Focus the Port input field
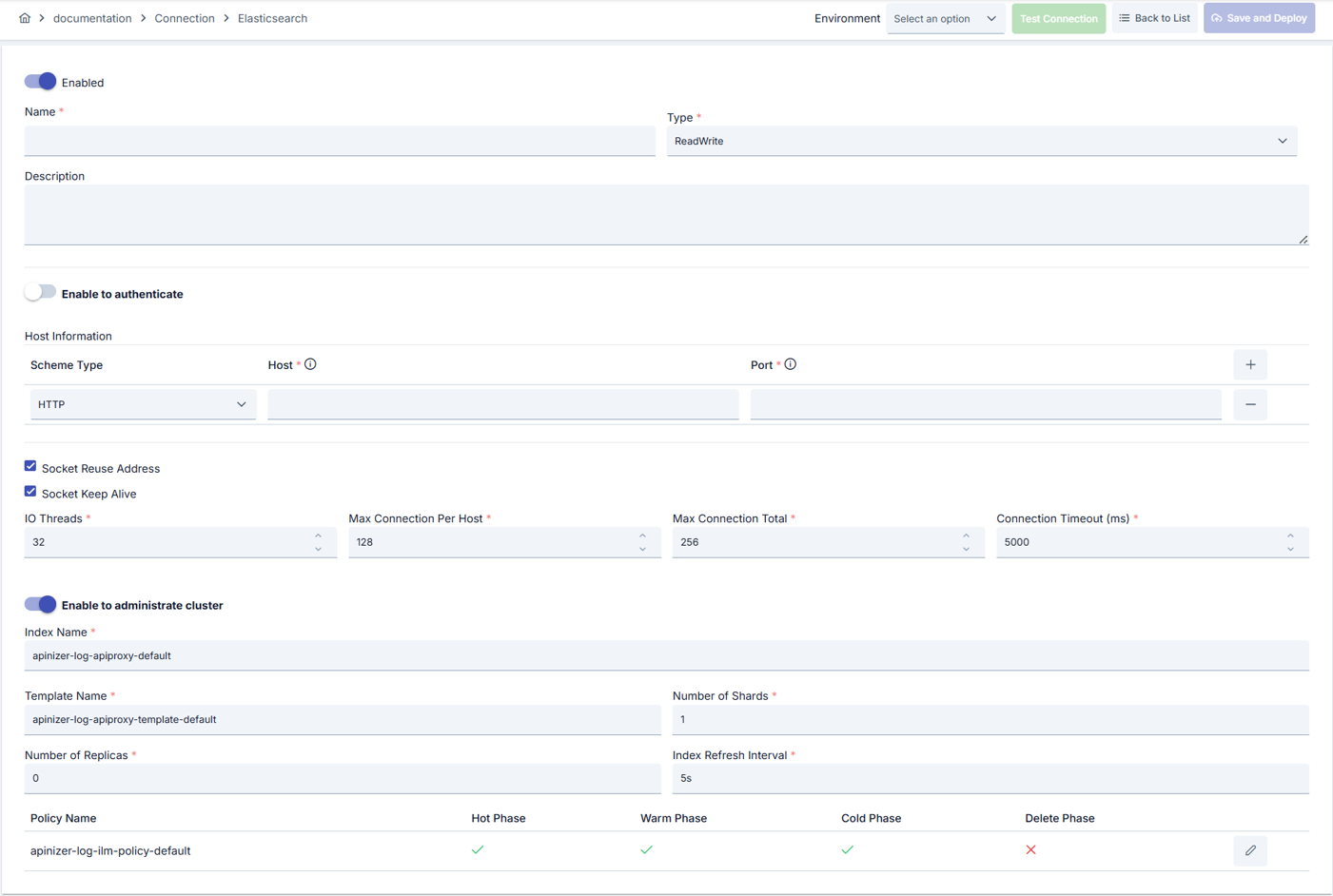 pyautogui.click(x=986, y=404)
